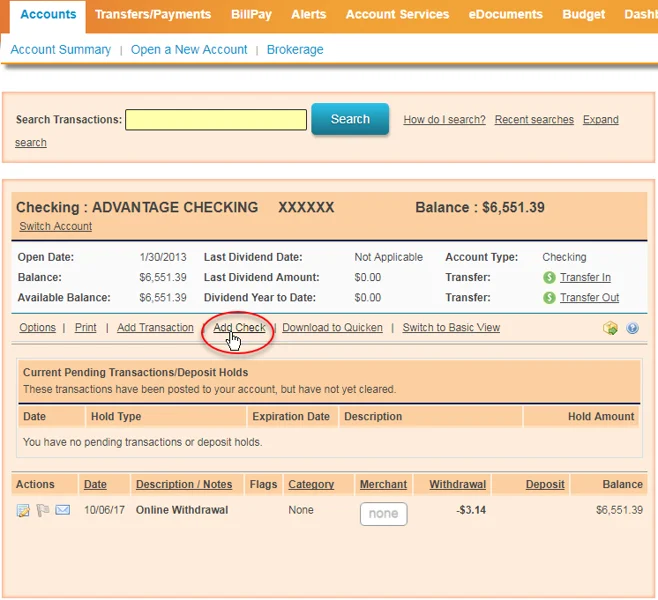Click the Account Summary link
This screenshot has width=658, height=600.
tap(61, 50)
